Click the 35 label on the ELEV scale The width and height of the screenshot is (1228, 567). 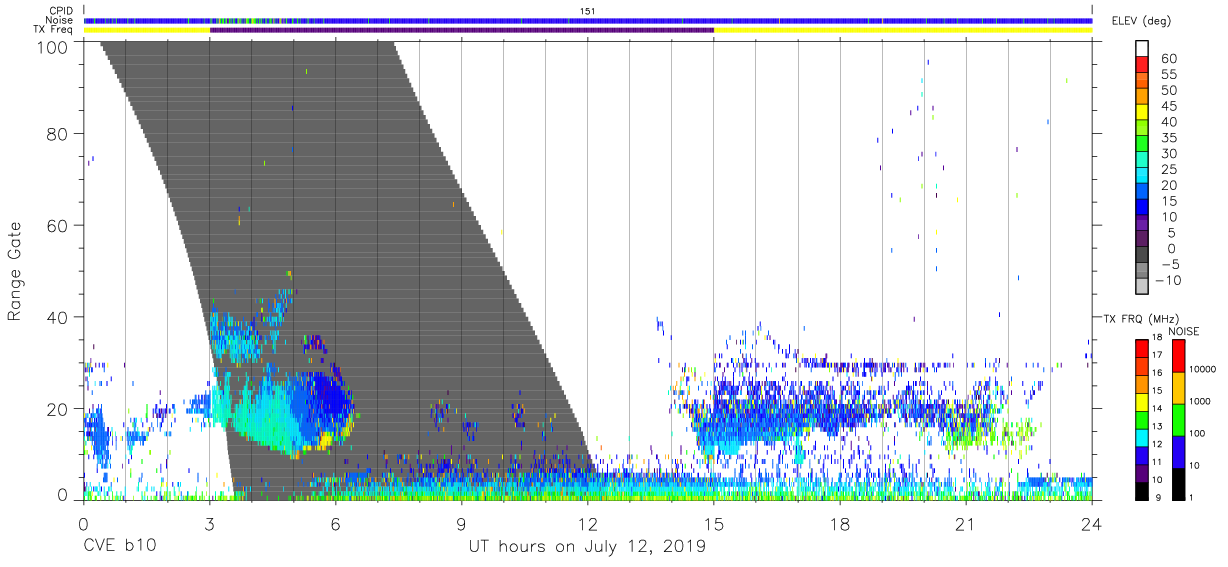coord(1168,138)
